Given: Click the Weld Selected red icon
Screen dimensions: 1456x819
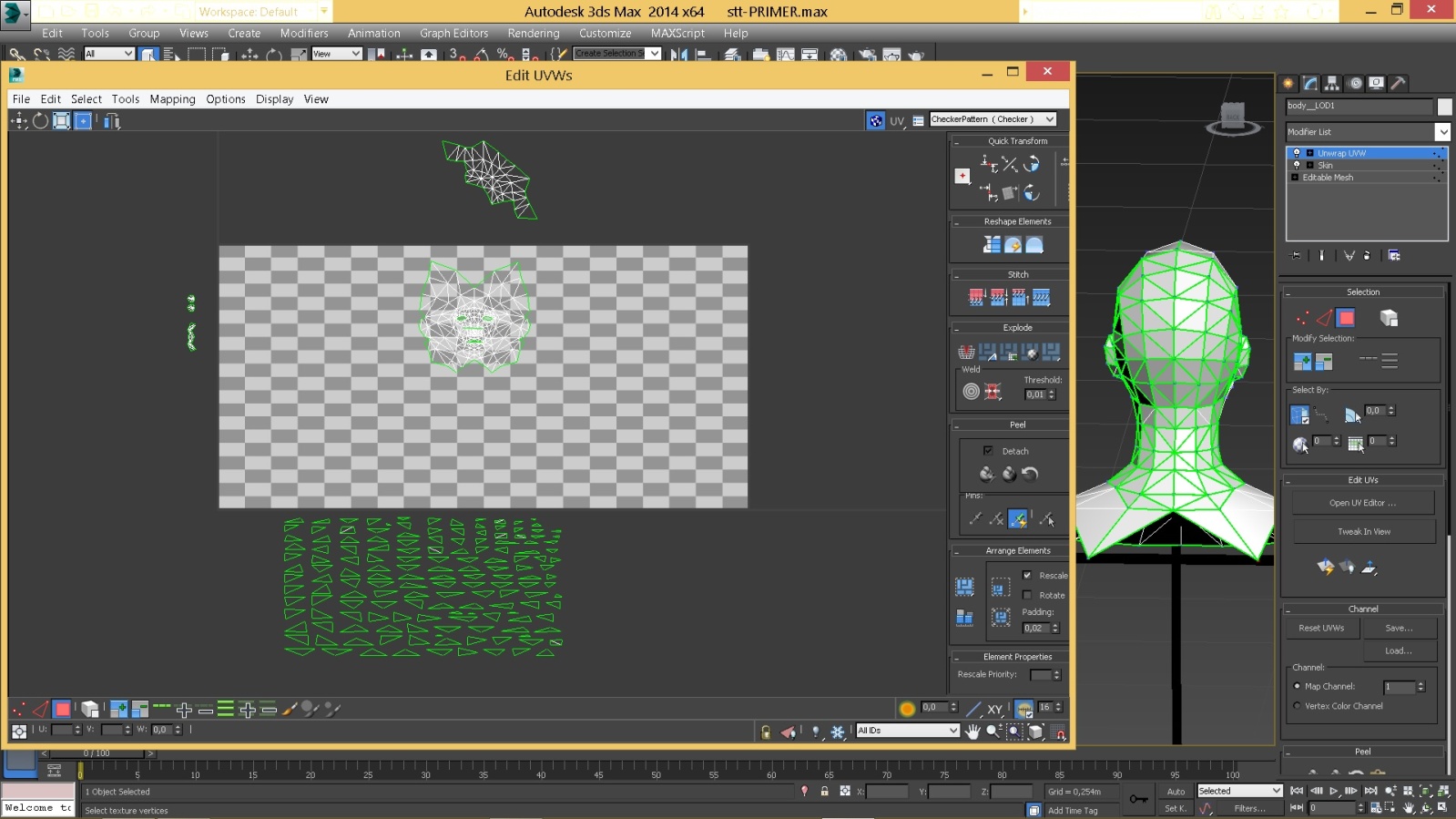Looking at the screenshot, I should pos(993,391).
